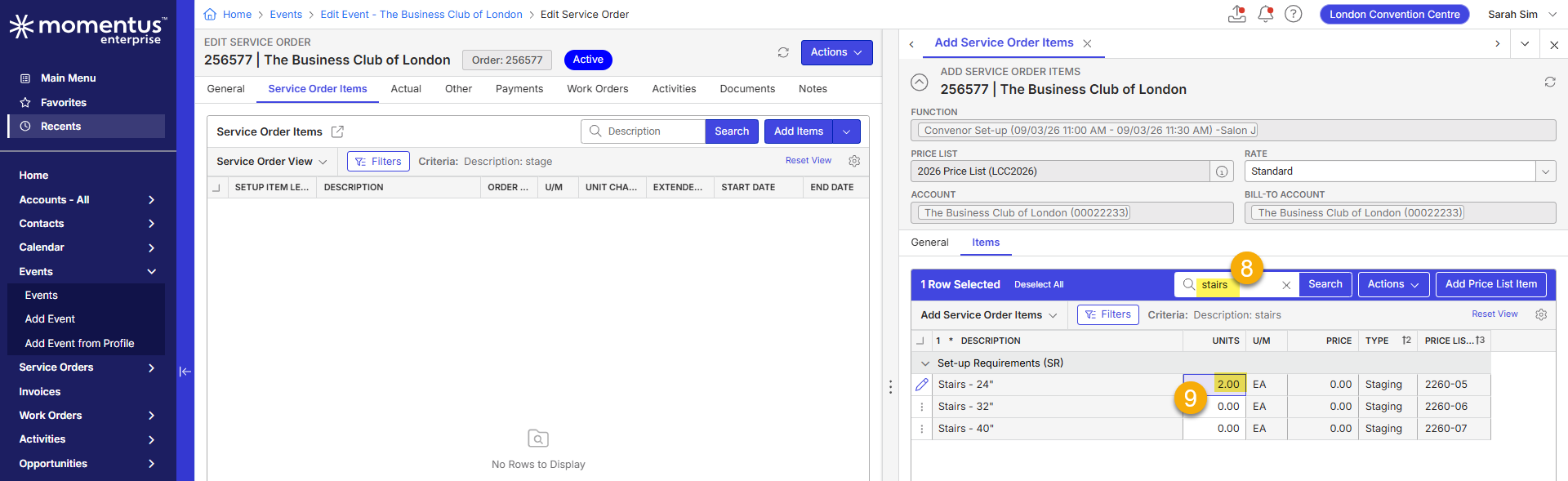Collapse the left navigation sidebar arrow
The height and width of the screenshot is (481, 1568).
click(185, 372)
